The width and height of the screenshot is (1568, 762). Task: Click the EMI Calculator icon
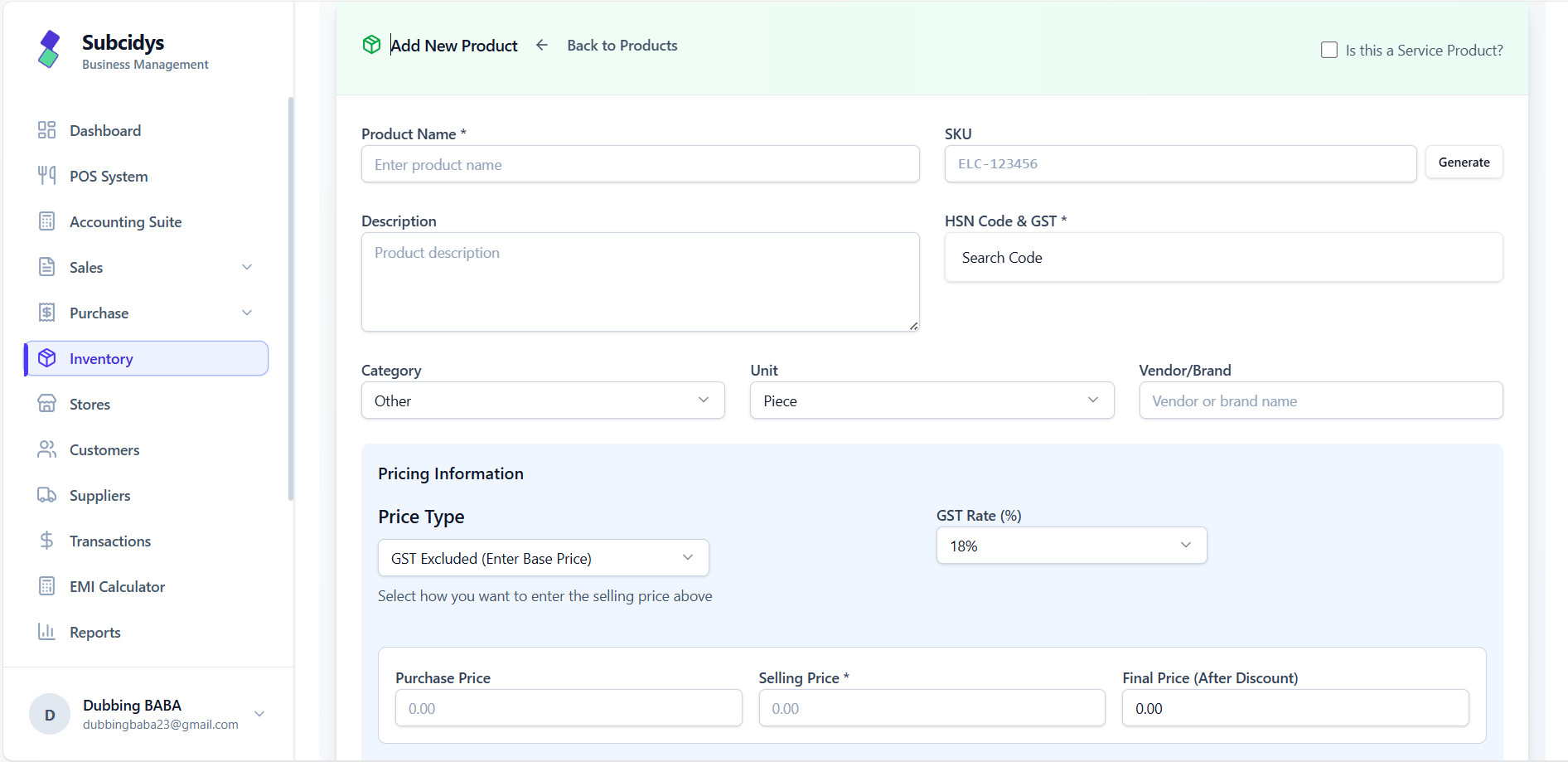[x=46, y=586]
